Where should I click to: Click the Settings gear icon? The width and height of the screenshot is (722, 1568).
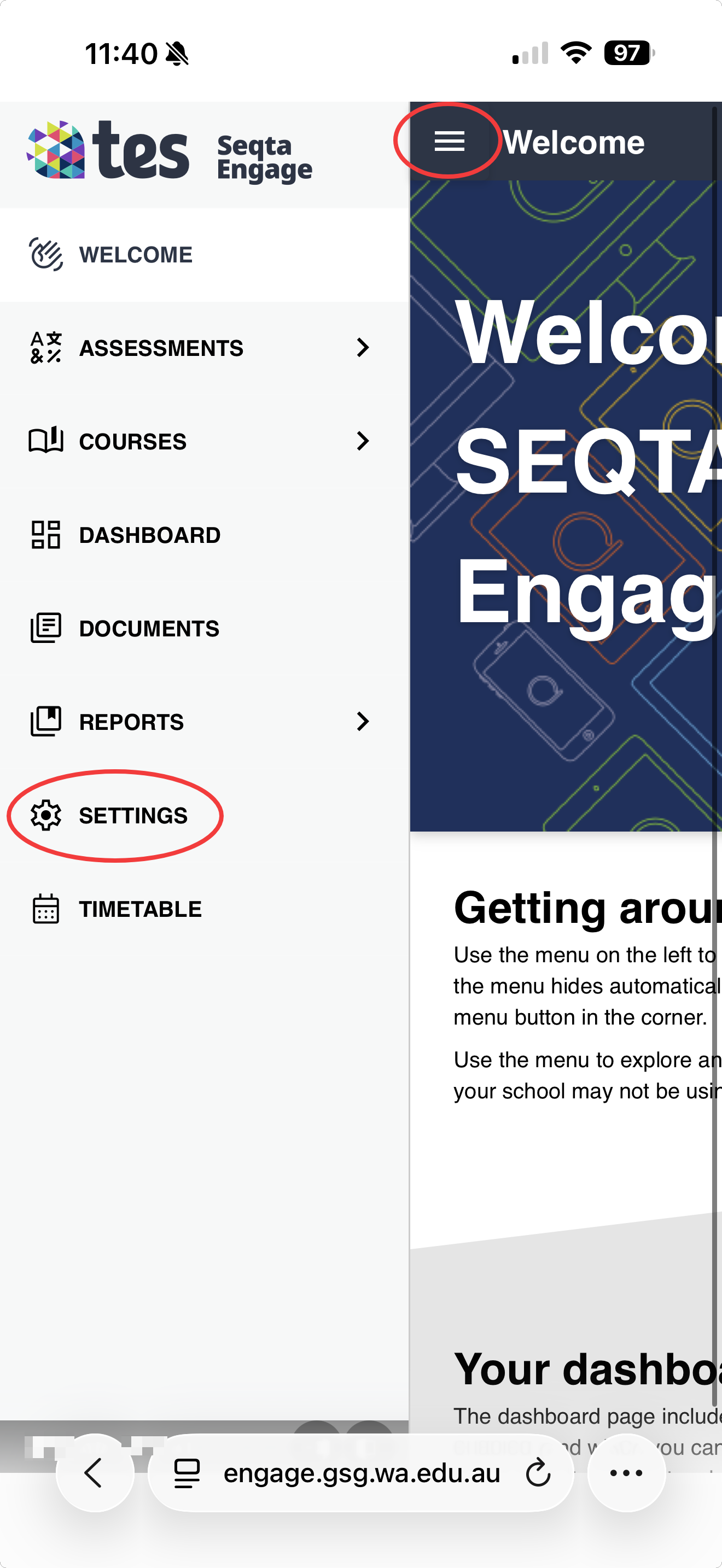click(x=45, y=815)
